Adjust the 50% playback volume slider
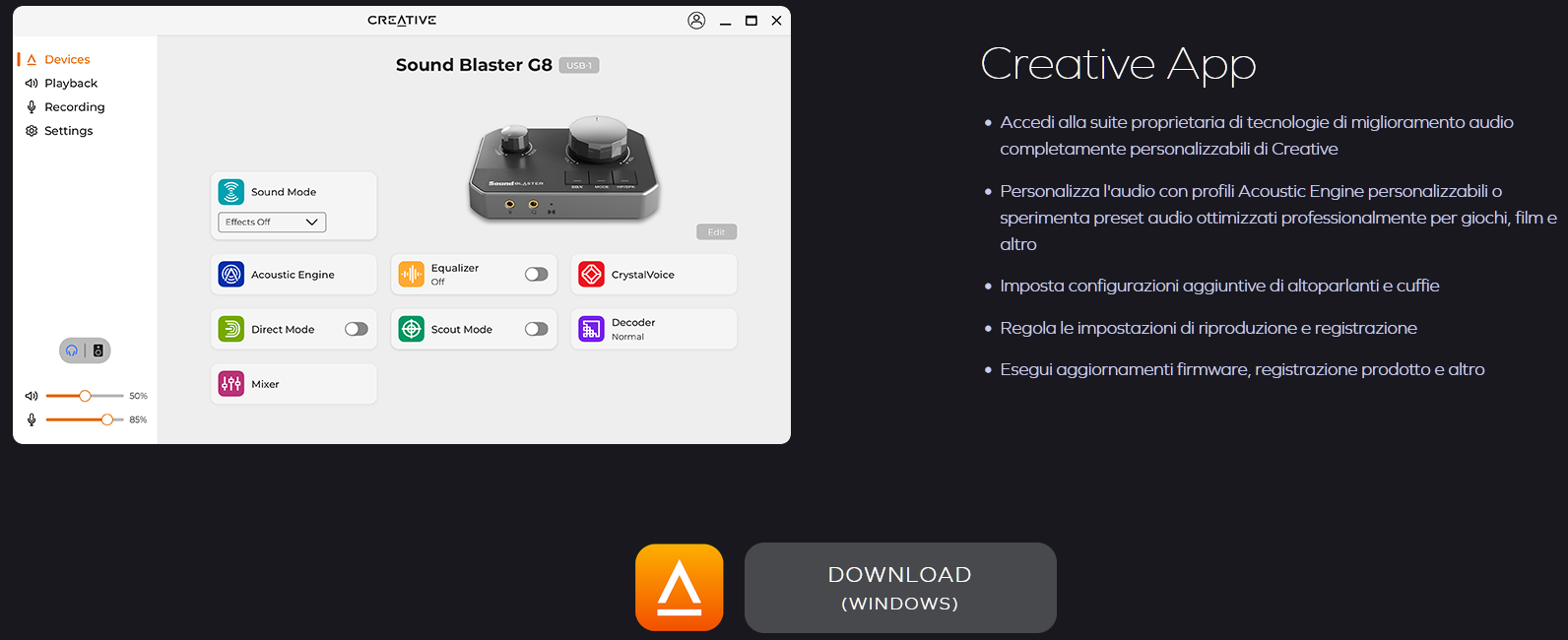Image resolution: width=1568 pixels, height=640 pixels. [x=85, y=396]
